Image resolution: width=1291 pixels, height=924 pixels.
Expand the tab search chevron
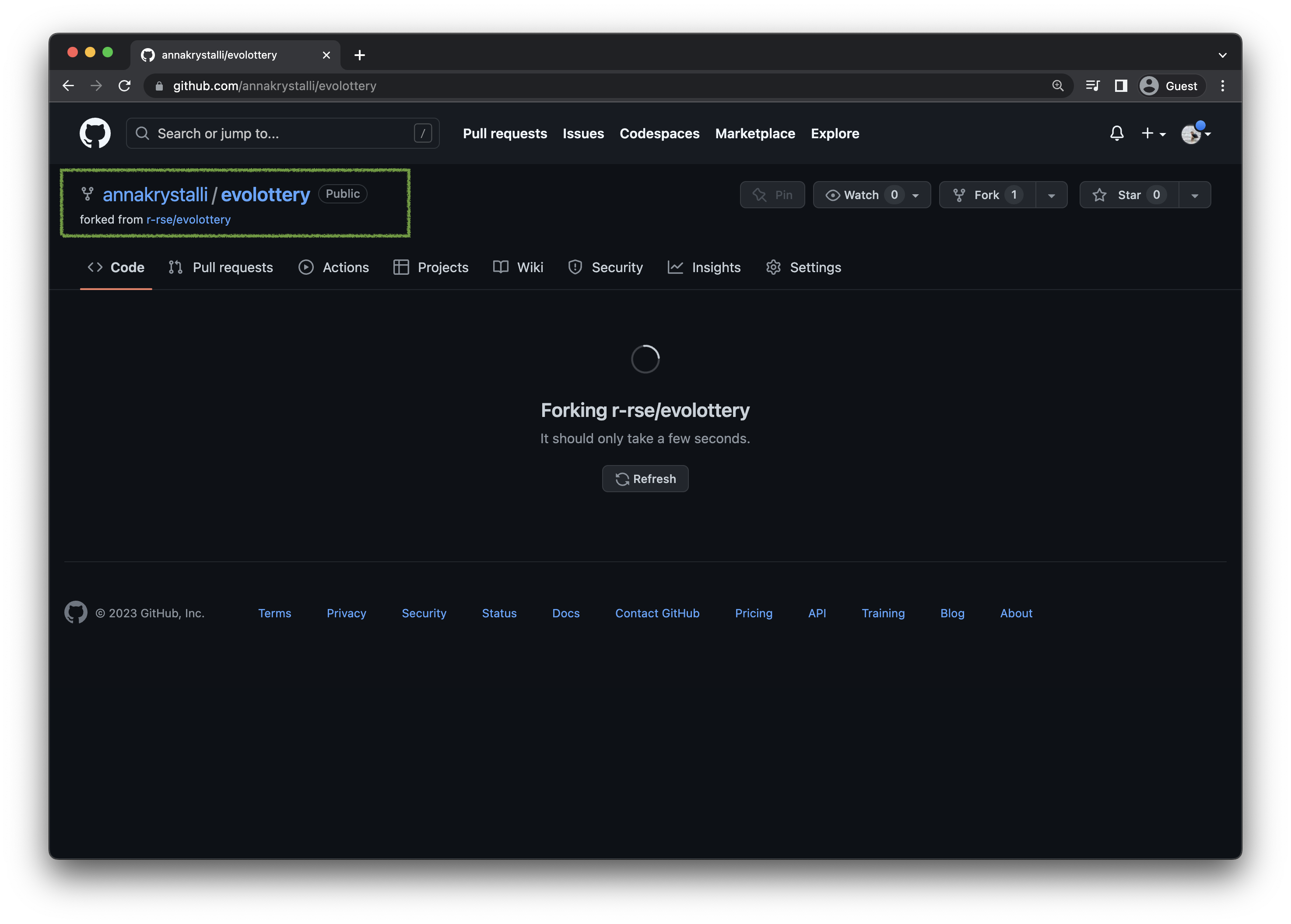[x=1222, y=55]
